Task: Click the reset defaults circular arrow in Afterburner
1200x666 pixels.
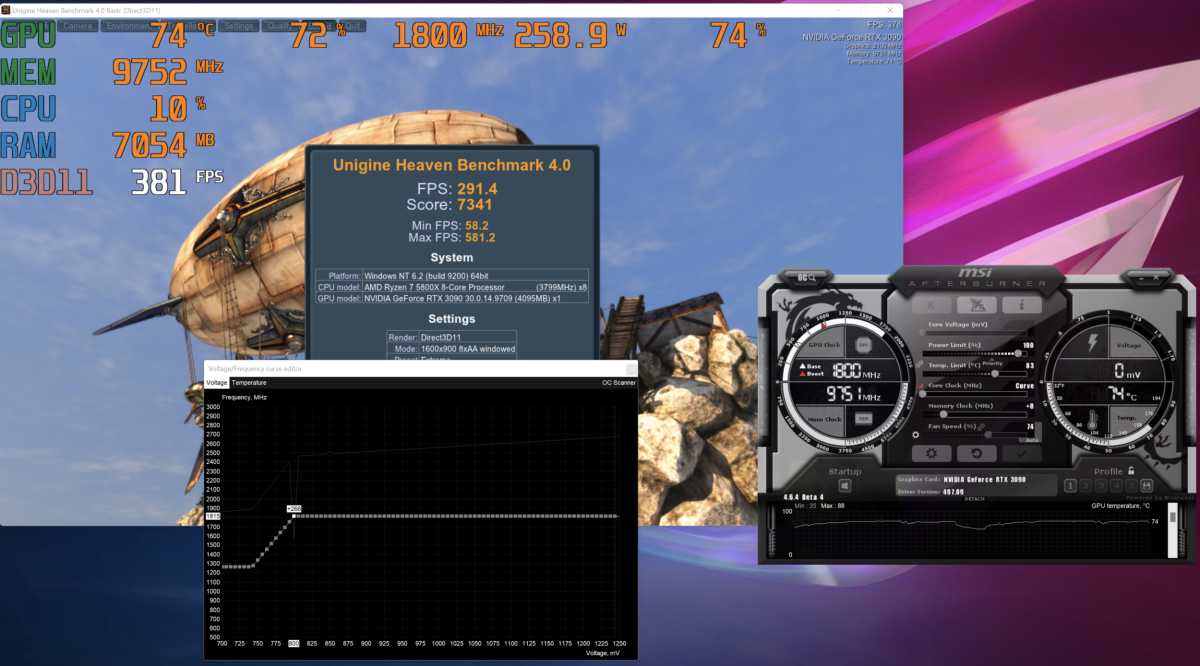Action: click(x=977, y=452)
